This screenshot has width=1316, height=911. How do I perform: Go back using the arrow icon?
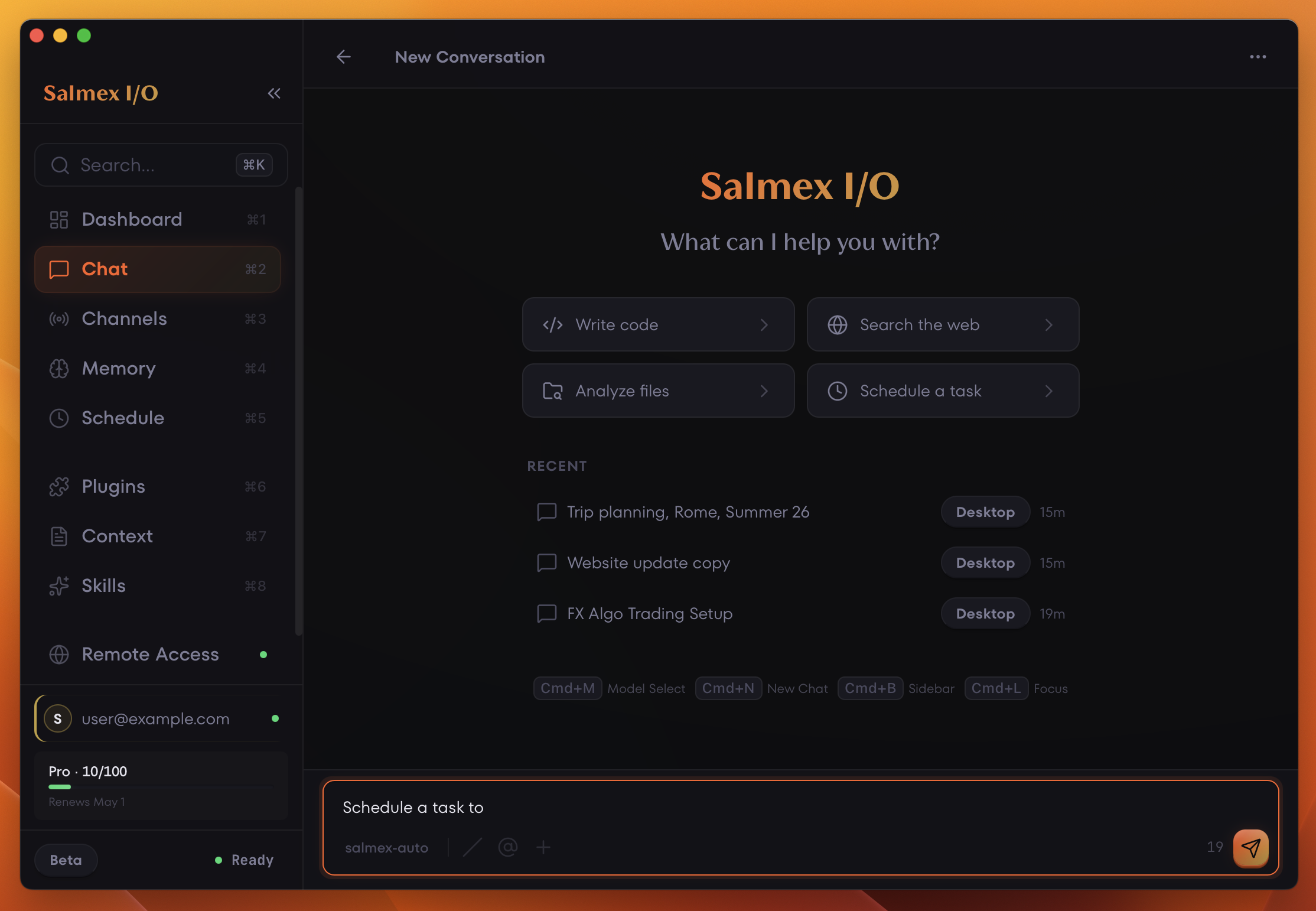coord(344,57)
